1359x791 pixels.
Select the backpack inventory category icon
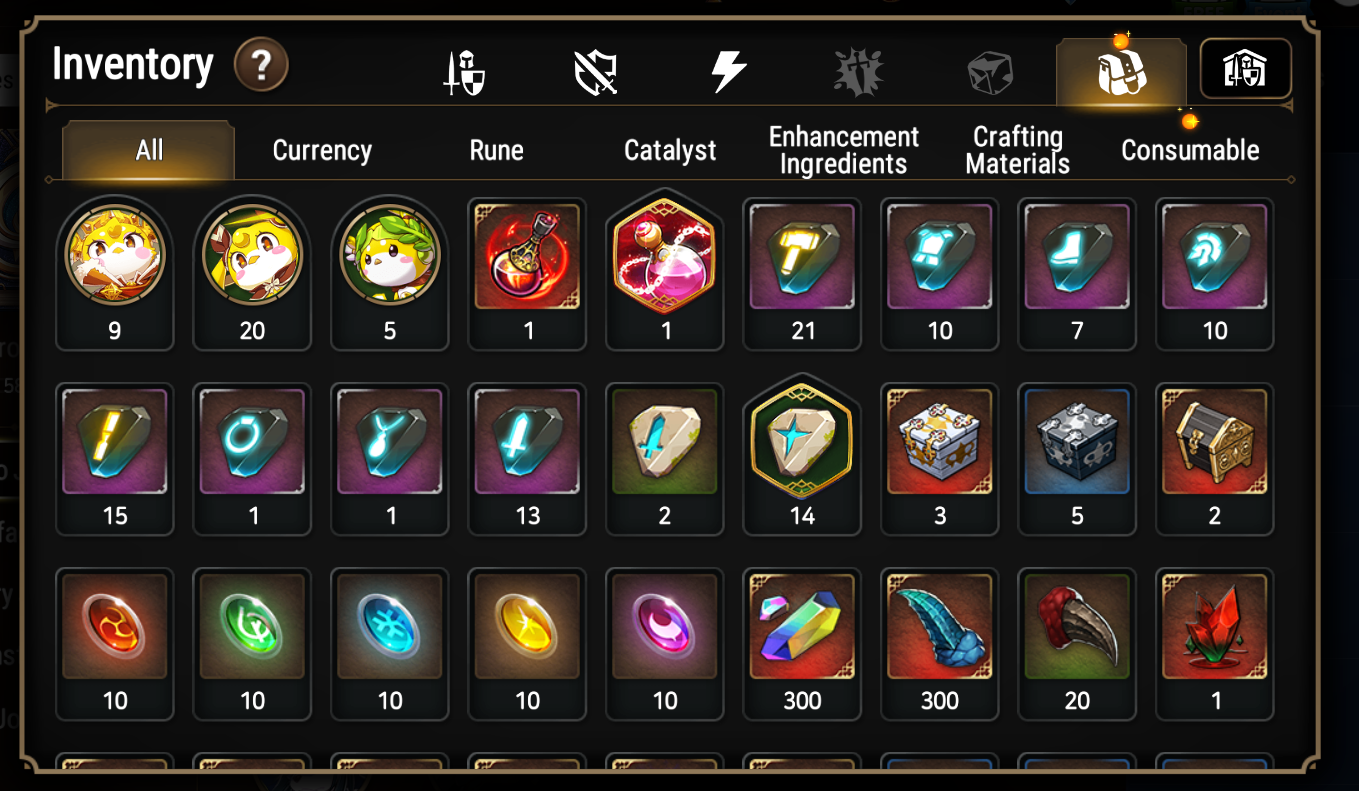pos(1122,72)
